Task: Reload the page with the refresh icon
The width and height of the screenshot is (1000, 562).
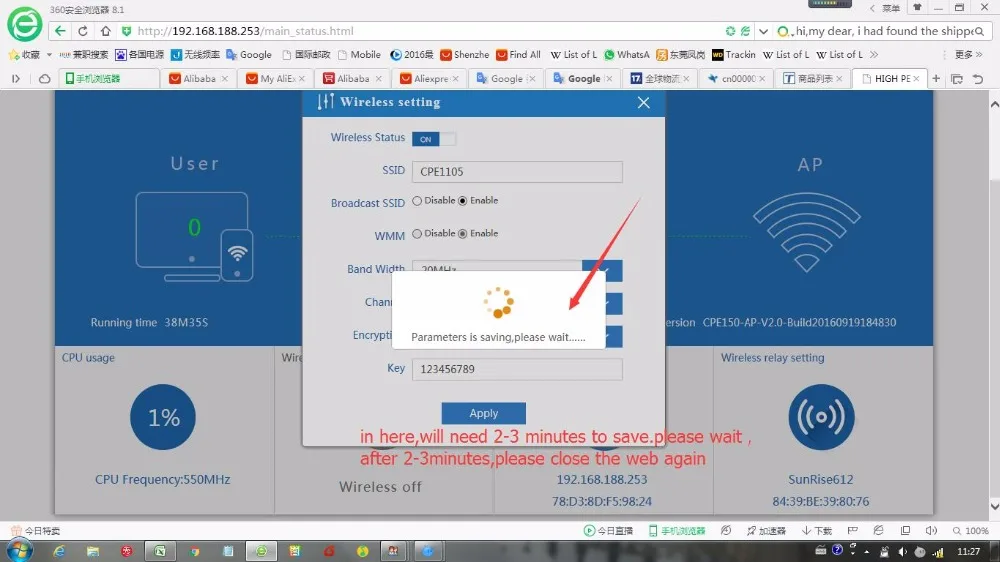Action: (83, 31)
